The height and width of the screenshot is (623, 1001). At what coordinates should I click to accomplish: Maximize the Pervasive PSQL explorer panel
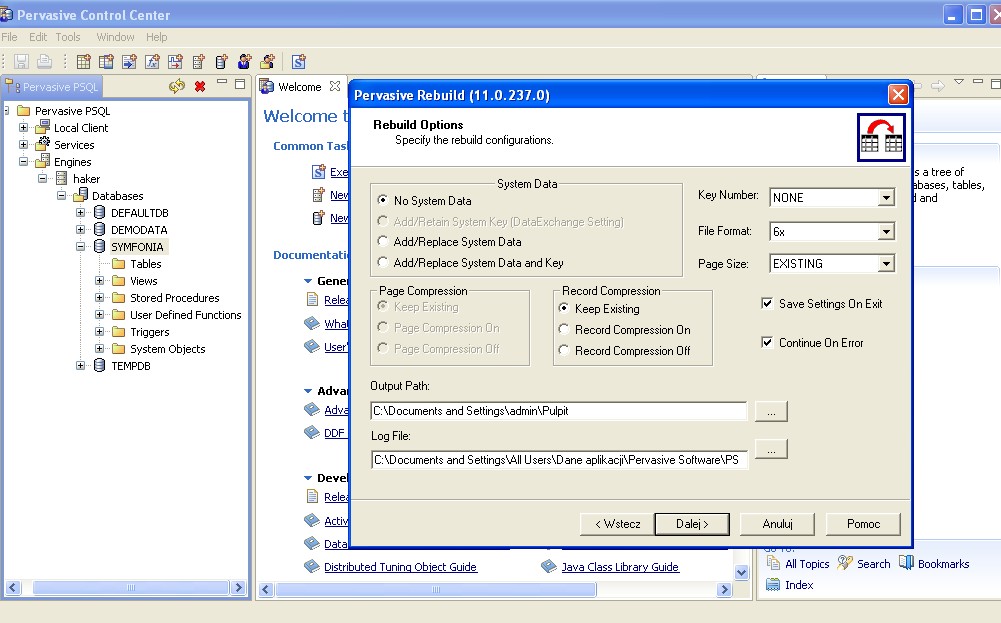pyautogui.click(x=240, y=84)
